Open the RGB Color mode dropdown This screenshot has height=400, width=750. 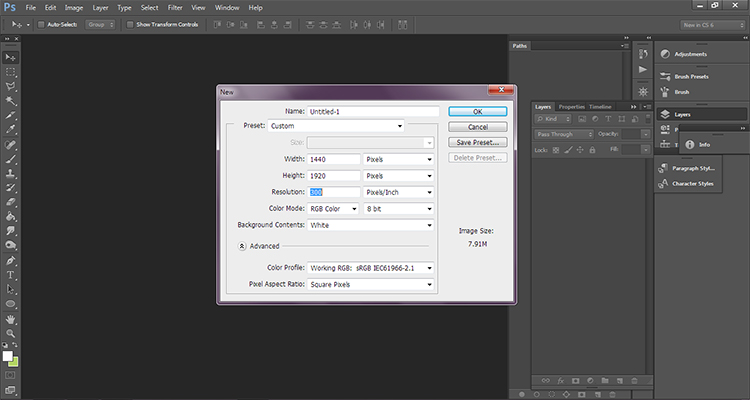coord(333,209)
